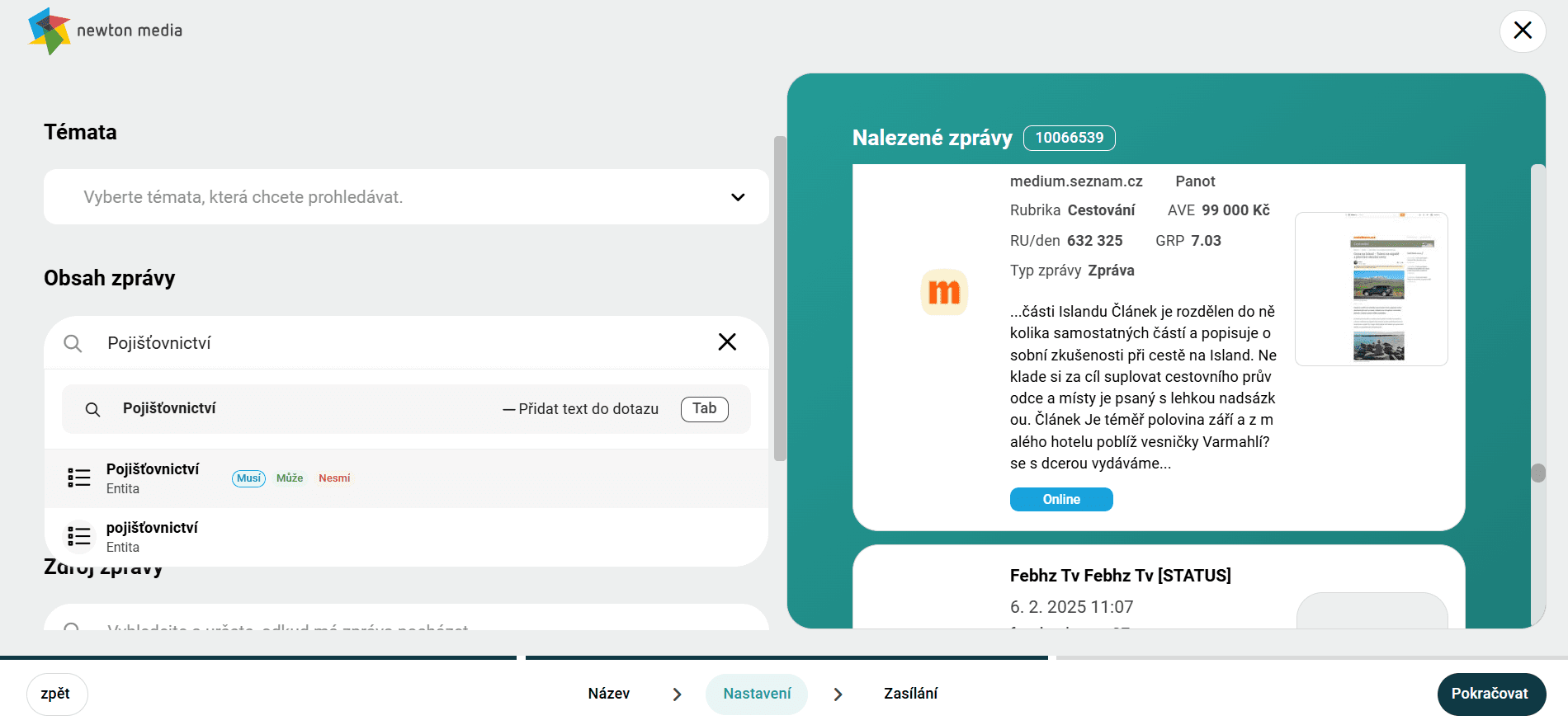Viewport: 1568px width, 725px height.
Task: Focus the Pojišťovnictví search input
Action: pyautogui.click(x=404, y=343)
